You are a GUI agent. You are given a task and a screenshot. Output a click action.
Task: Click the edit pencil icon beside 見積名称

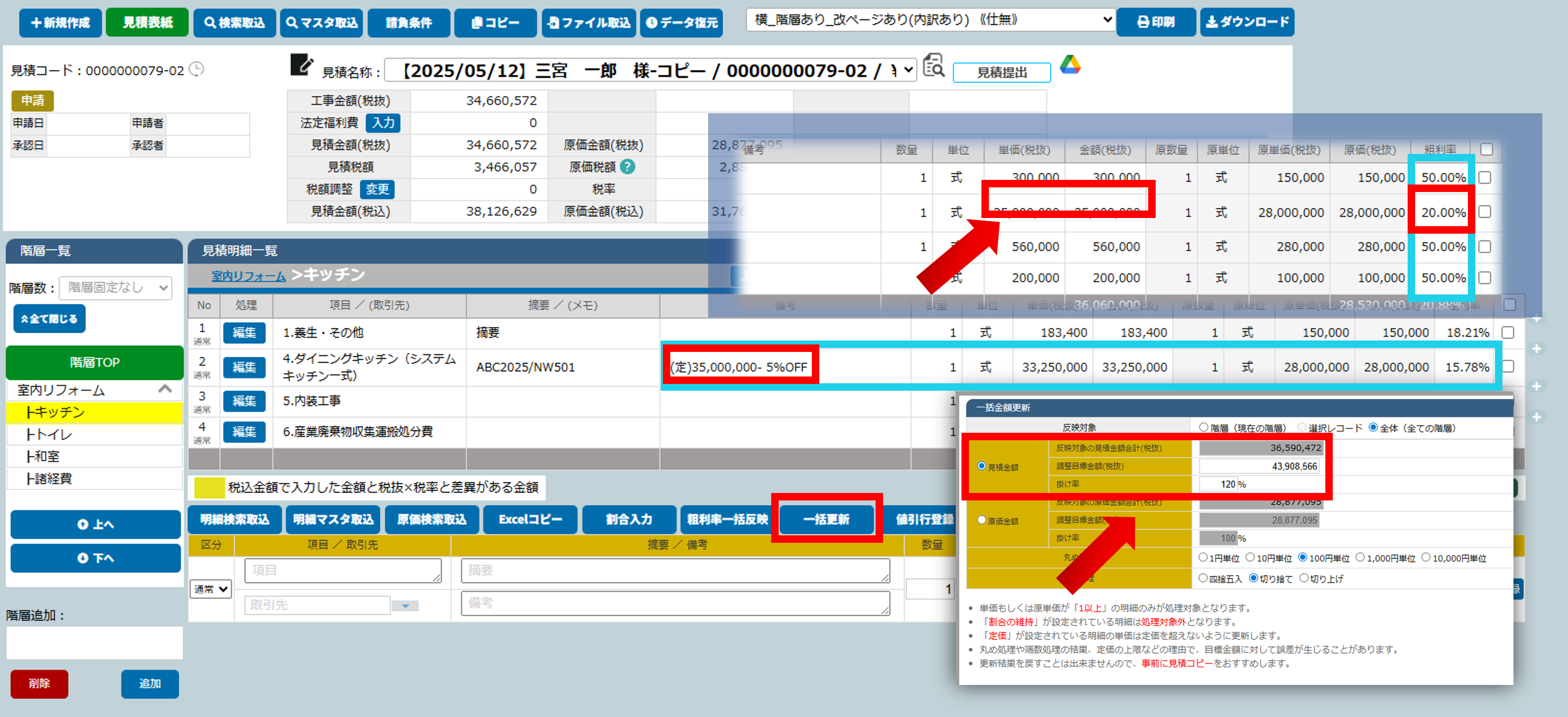[x=301, y=64]
